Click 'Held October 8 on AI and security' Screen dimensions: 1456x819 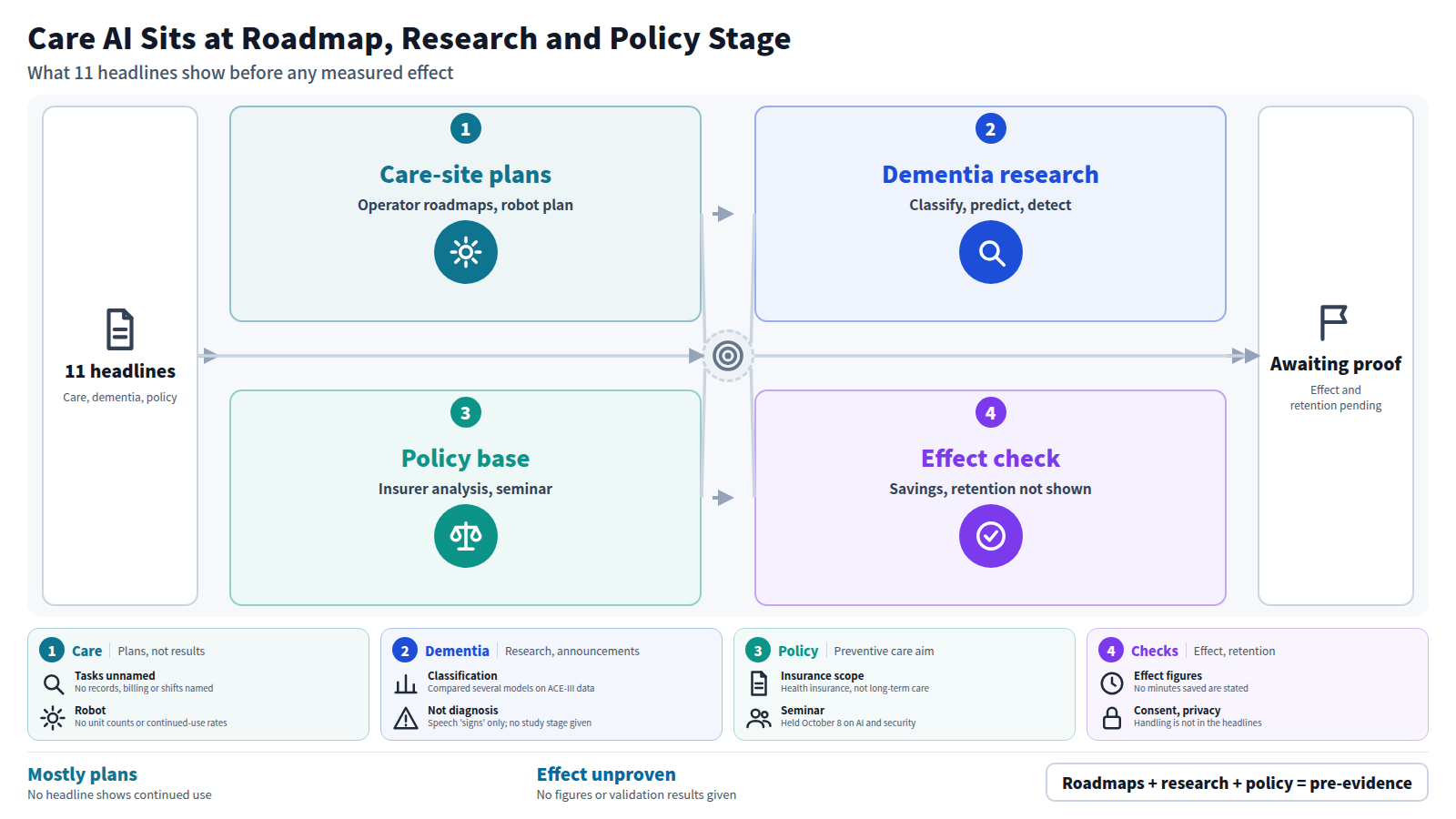pyautogui.click(x=848, y=723)
